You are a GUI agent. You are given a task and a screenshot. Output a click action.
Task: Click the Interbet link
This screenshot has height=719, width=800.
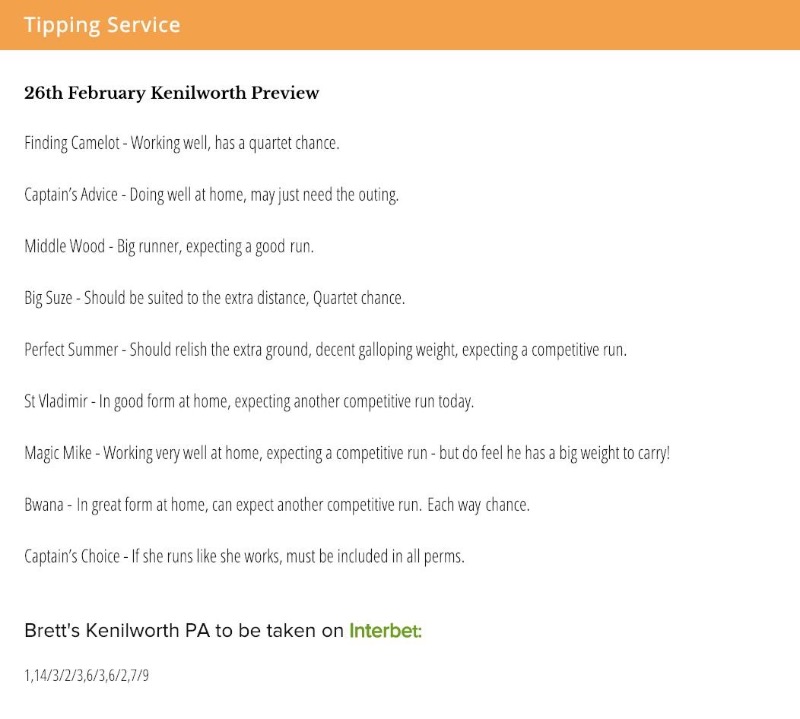[x=385, y=631]
